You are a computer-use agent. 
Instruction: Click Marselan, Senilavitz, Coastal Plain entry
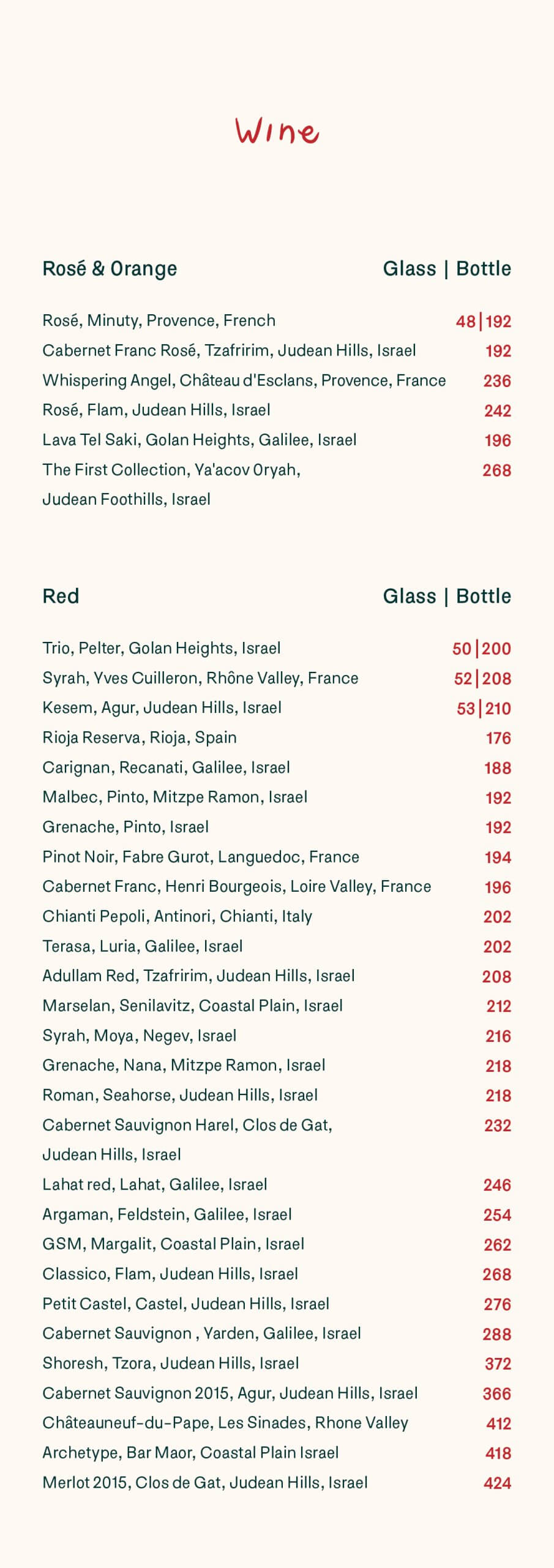click(x=193, y=1006)
